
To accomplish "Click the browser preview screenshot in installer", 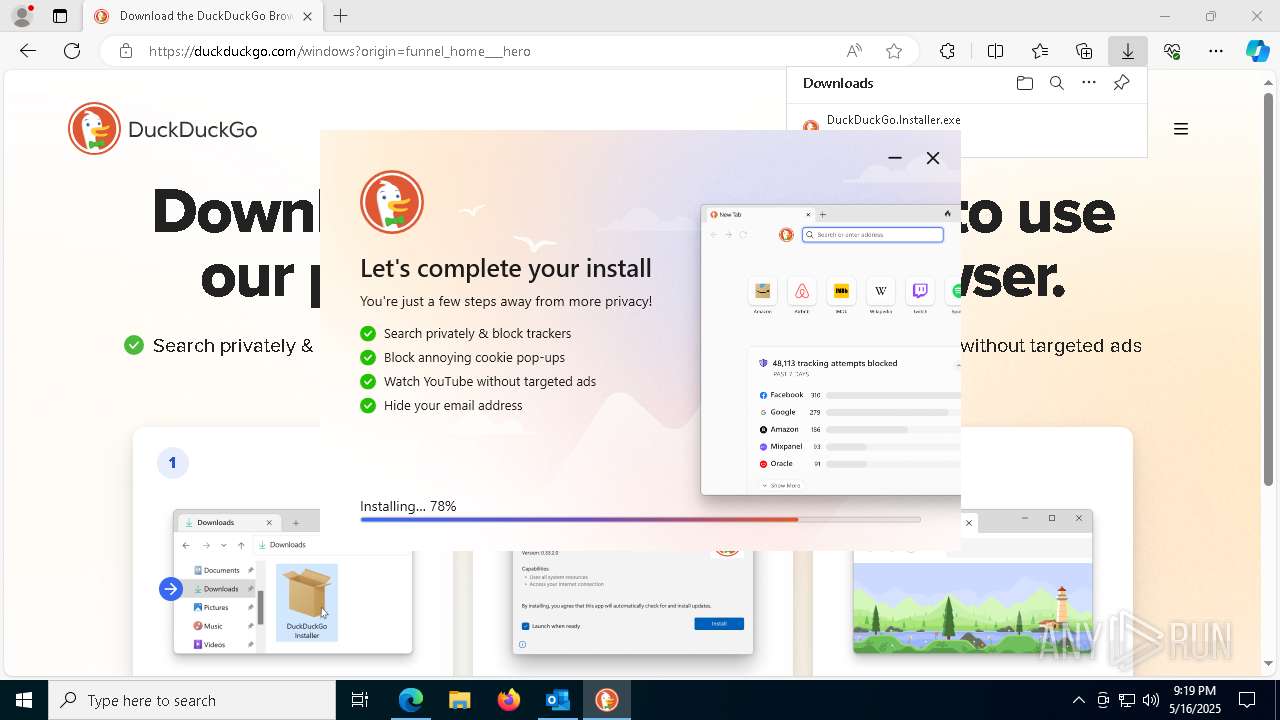I will [x=831, y=350].
